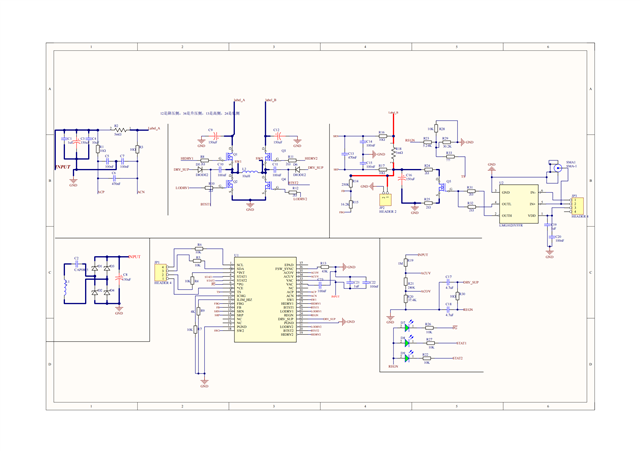This screenshot has height=452, width=640.
Task: Select resistor R26 beside LED D7
Action: click(x=429, y=328)
